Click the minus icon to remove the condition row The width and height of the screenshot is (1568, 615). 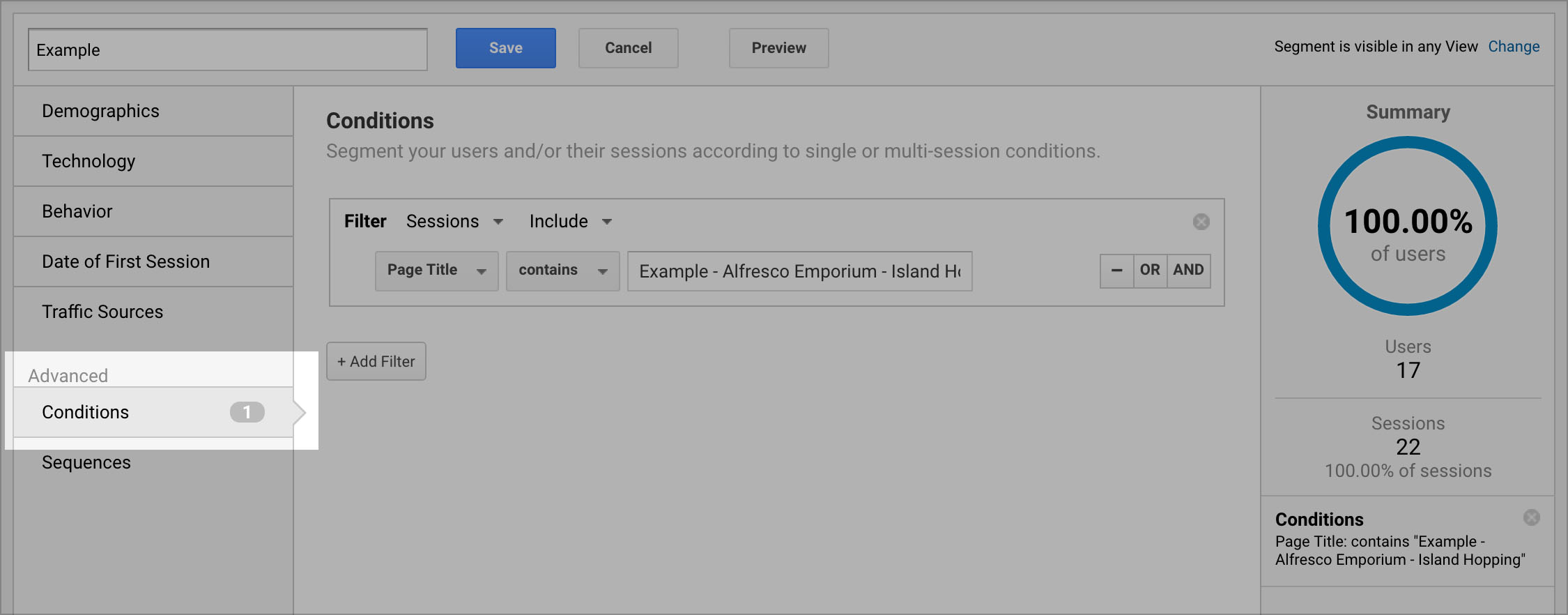coord(1116,271)
